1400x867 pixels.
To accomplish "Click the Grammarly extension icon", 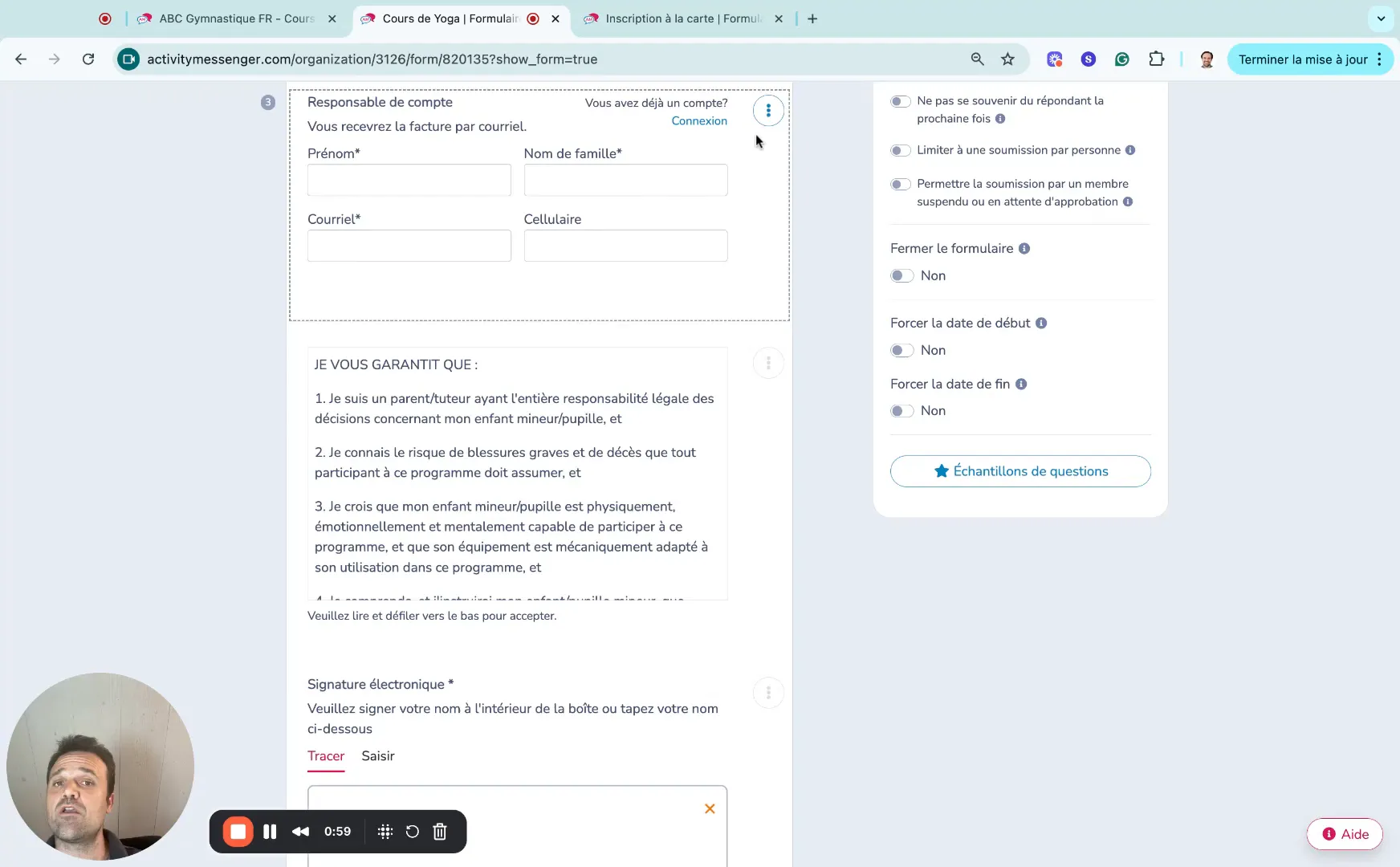I will [1121, 59].
